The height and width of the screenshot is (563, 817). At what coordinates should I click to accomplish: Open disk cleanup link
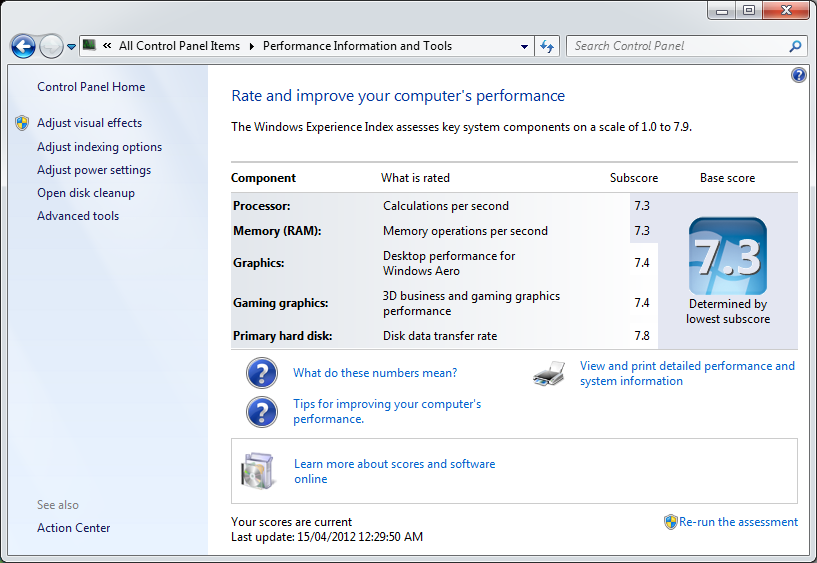(86, 193)
